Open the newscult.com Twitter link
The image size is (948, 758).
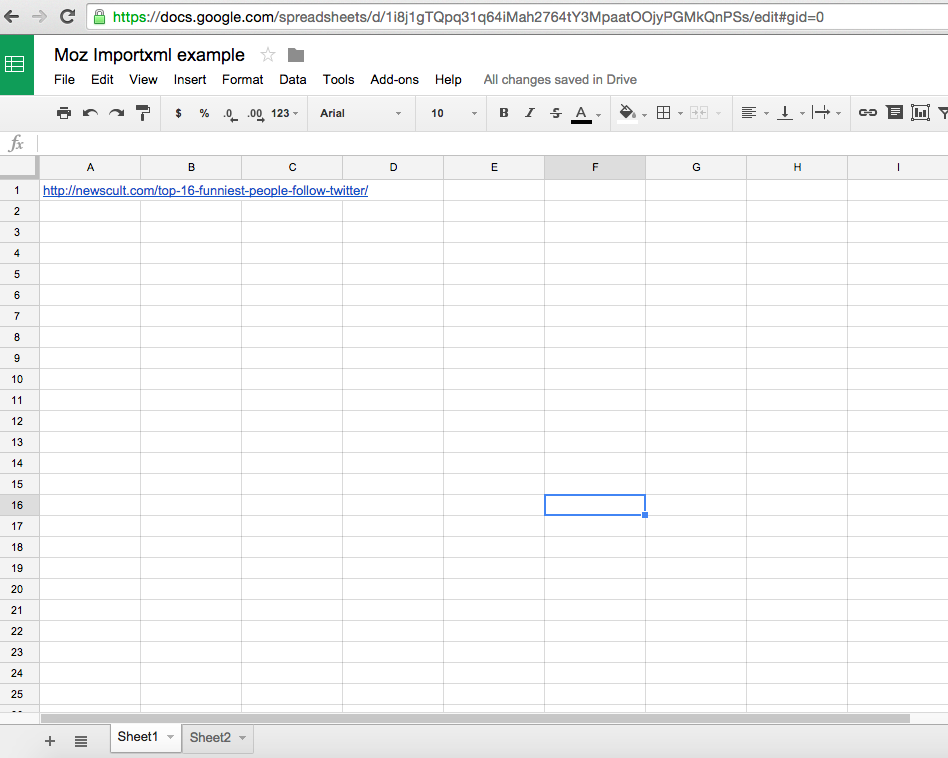206,190
